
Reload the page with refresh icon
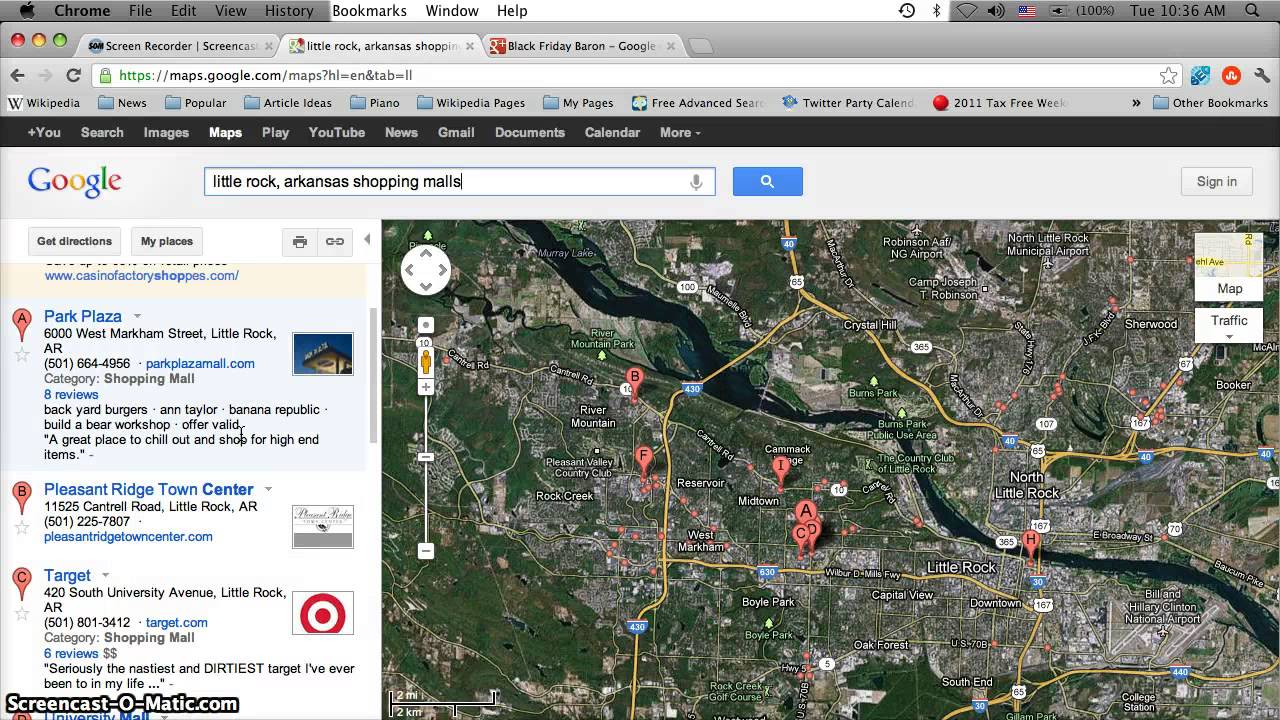(x=73, y=75)
